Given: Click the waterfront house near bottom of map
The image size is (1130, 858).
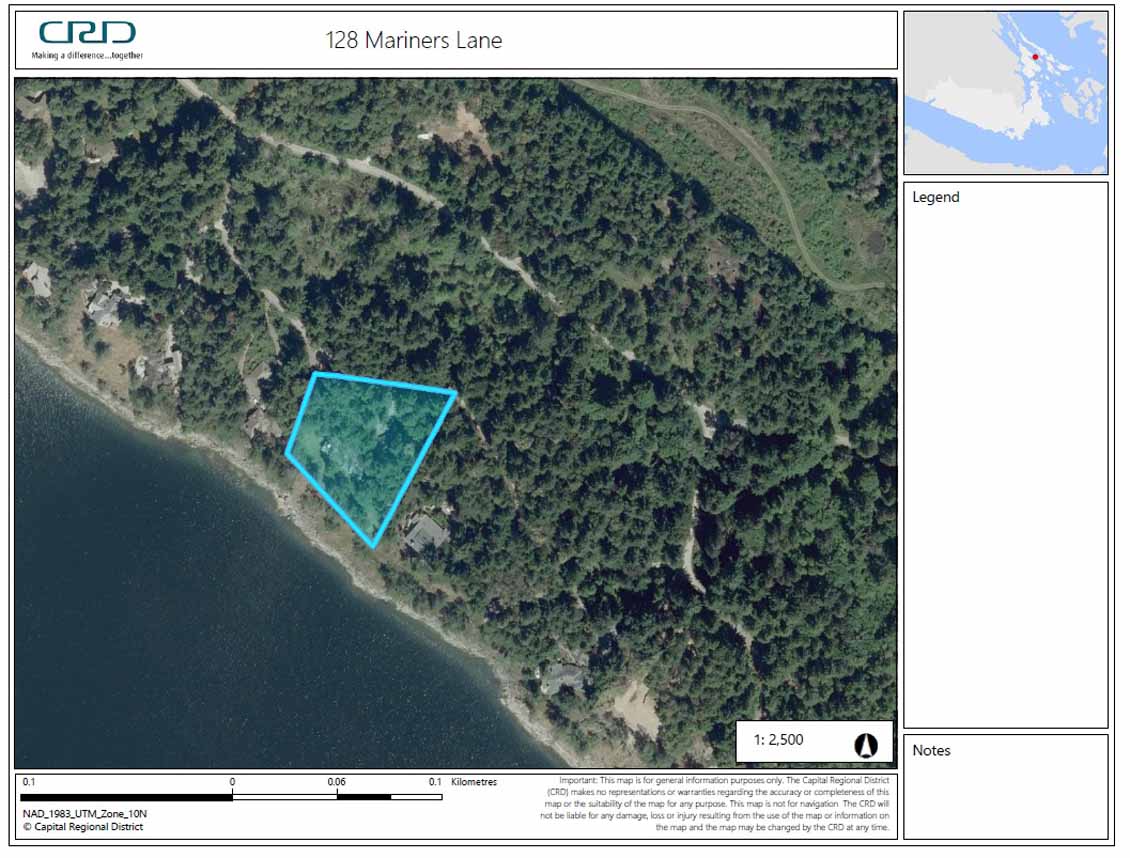Looking at the screenshot, I should click(x=563, y=678).
